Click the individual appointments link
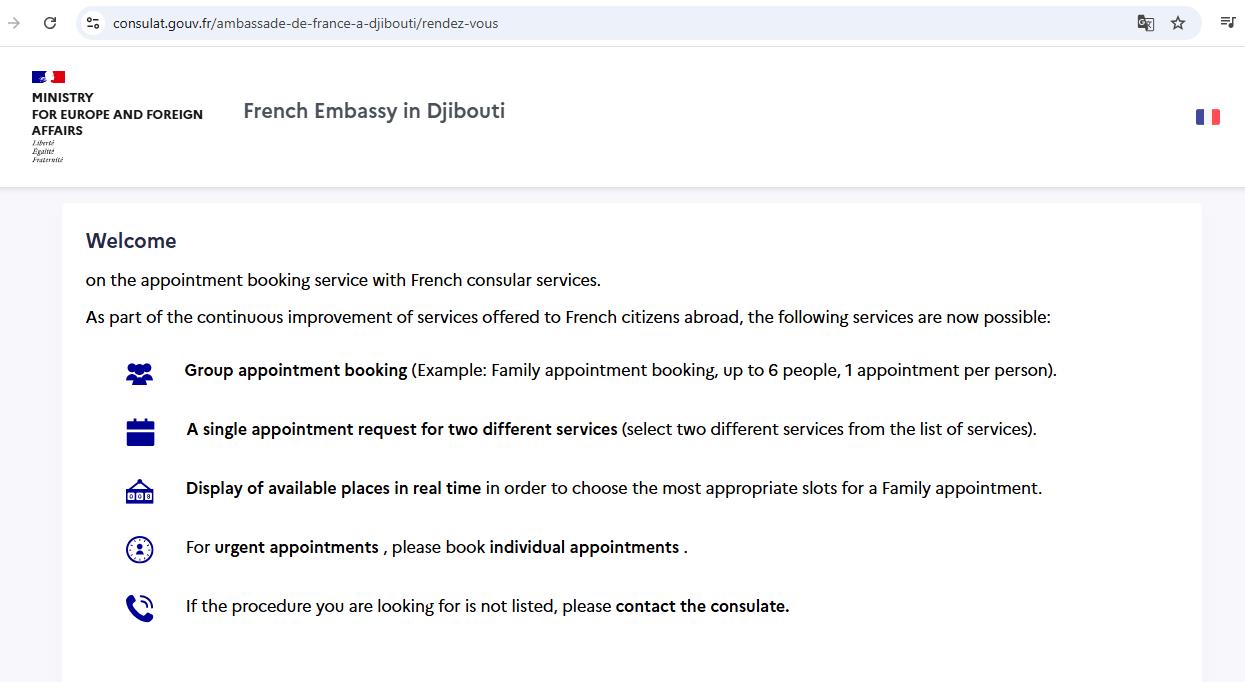 [584, 547]
